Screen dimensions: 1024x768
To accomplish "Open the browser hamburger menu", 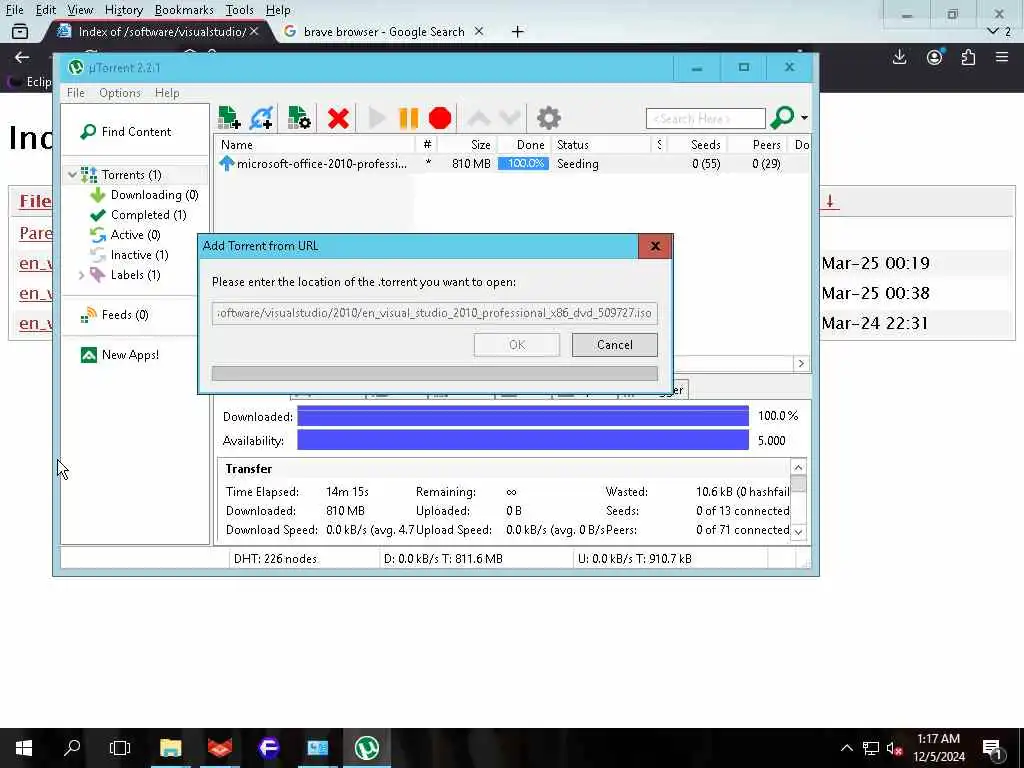I will coord(1002,57).
